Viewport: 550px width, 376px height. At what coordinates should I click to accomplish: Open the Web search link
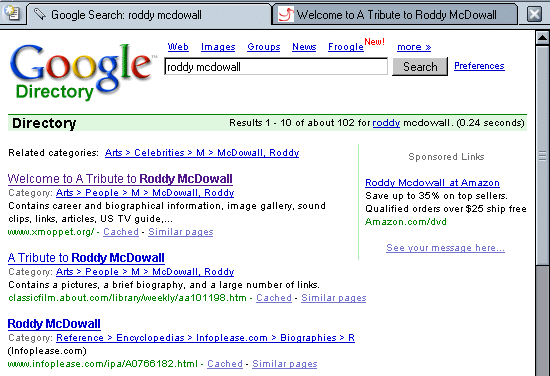pos(178,47)
